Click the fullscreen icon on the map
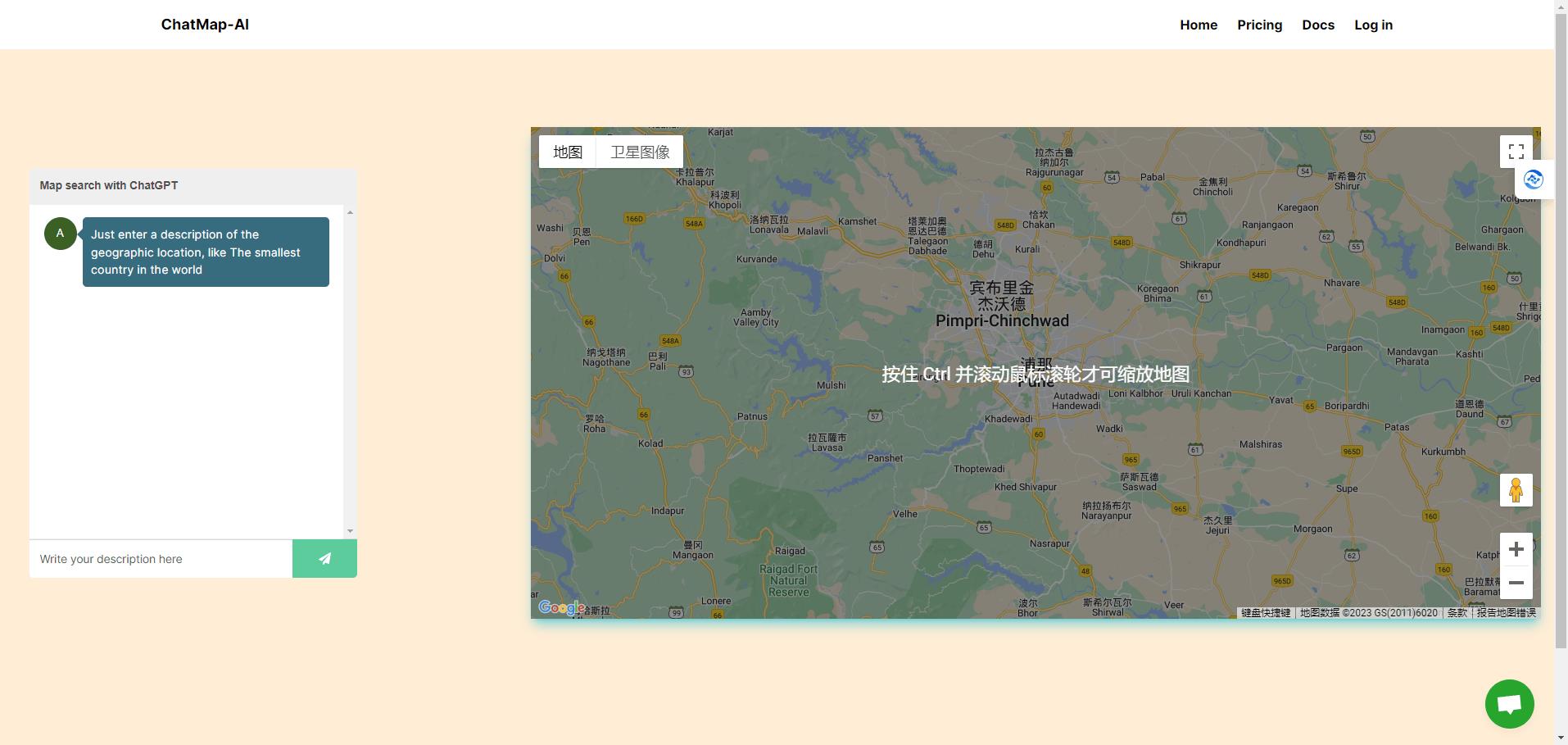The width and height of the screenshot is (1568, 745). [x=1515, y=151]
